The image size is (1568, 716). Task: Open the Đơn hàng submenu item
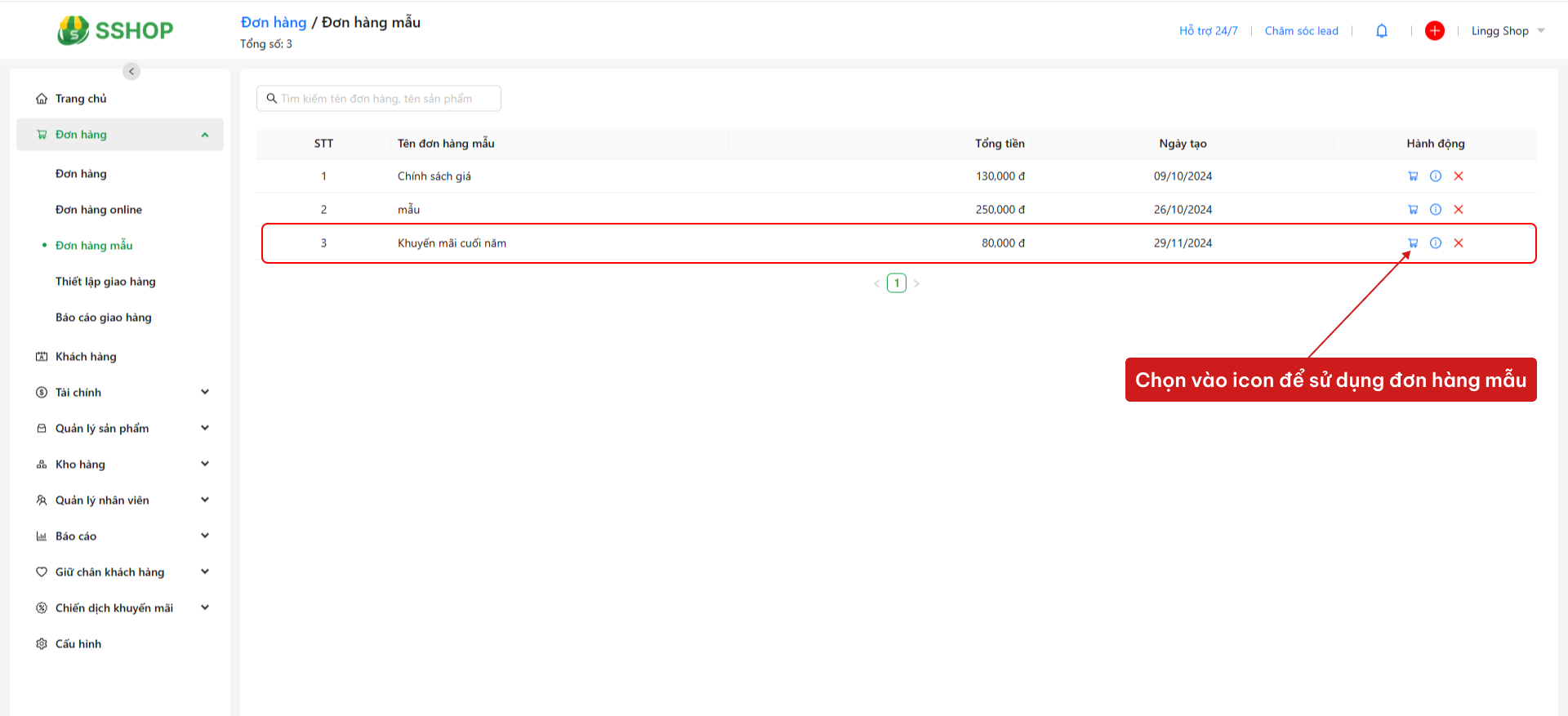click(x=81, y=174)
